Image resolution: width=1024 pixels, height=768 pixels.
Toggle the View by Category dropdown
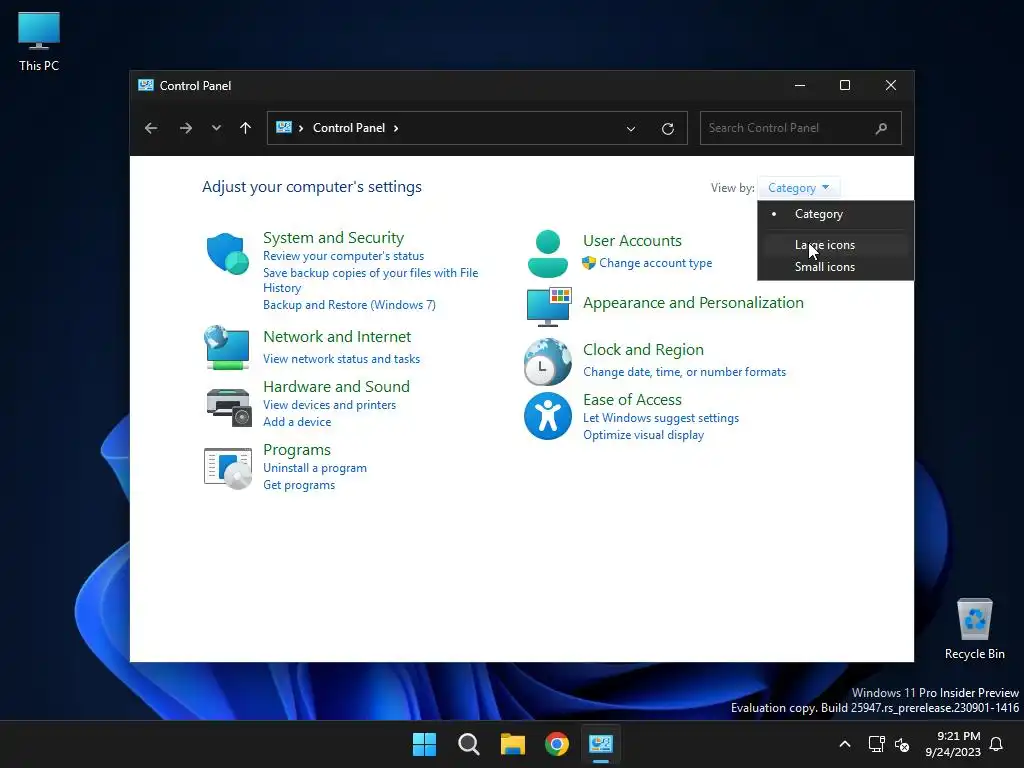pos(798,188)
